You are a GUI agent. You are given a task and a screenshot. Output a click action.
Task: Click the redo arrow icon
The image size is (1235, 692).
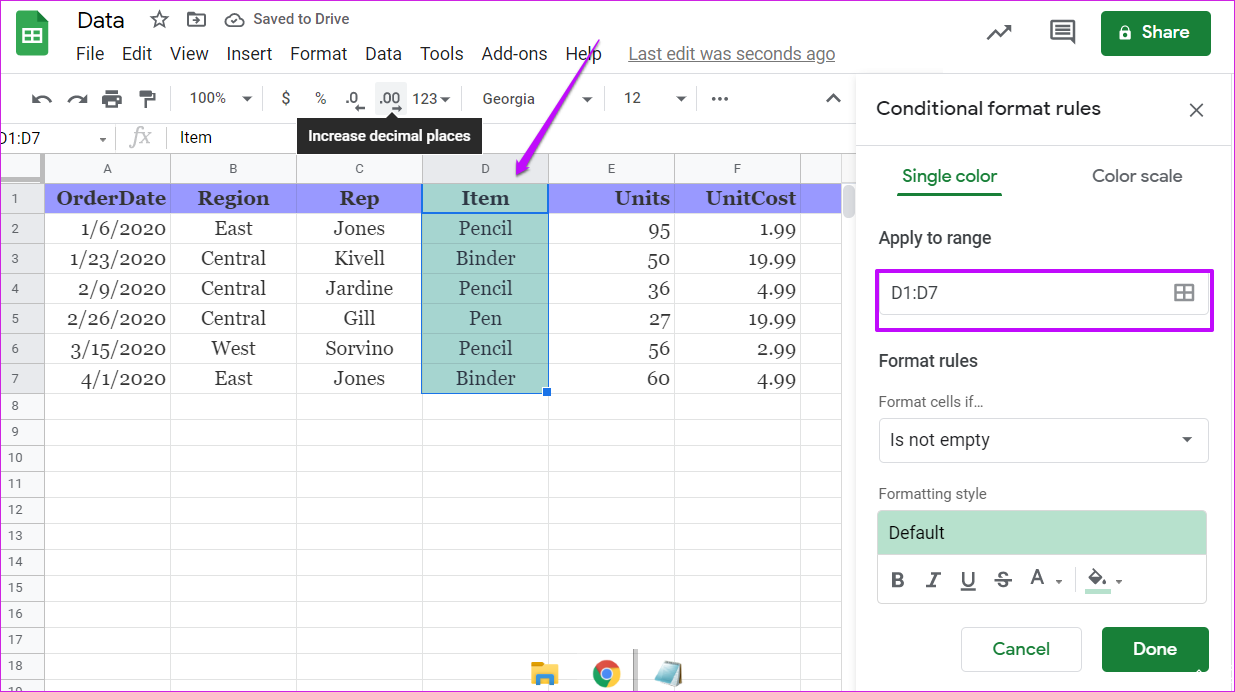click(x=77, y=99)
